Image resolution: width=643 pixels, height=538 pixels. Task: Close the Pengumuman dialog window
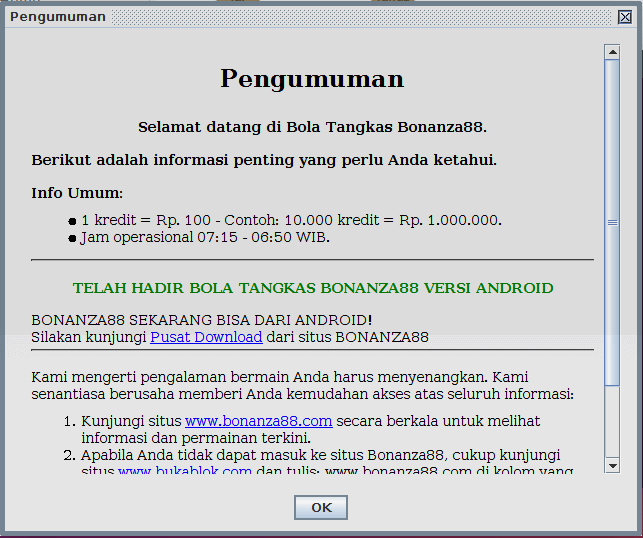(x=625, y=17)
